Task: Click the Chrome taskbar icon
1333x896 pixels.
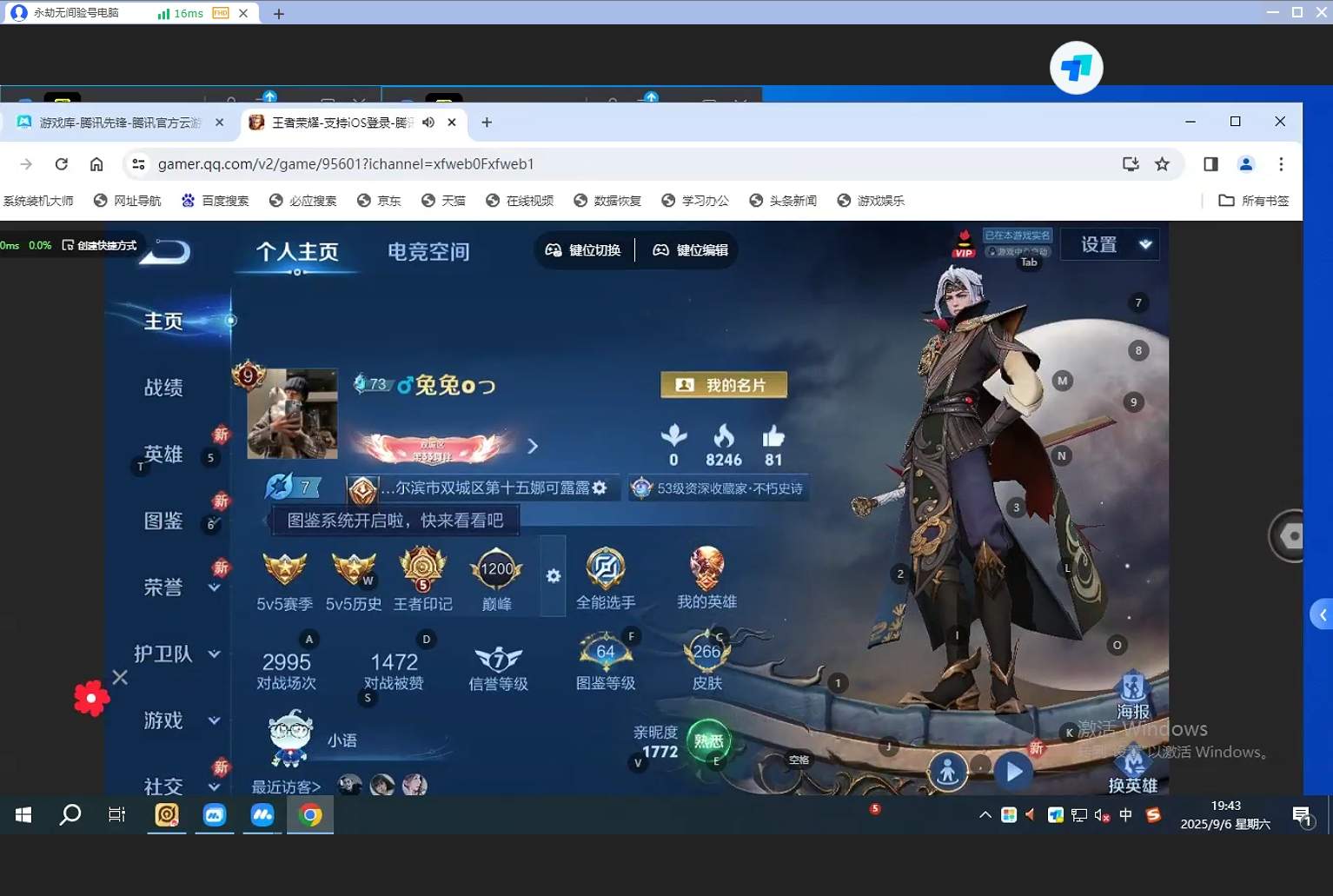Action: tap(310, 814)
